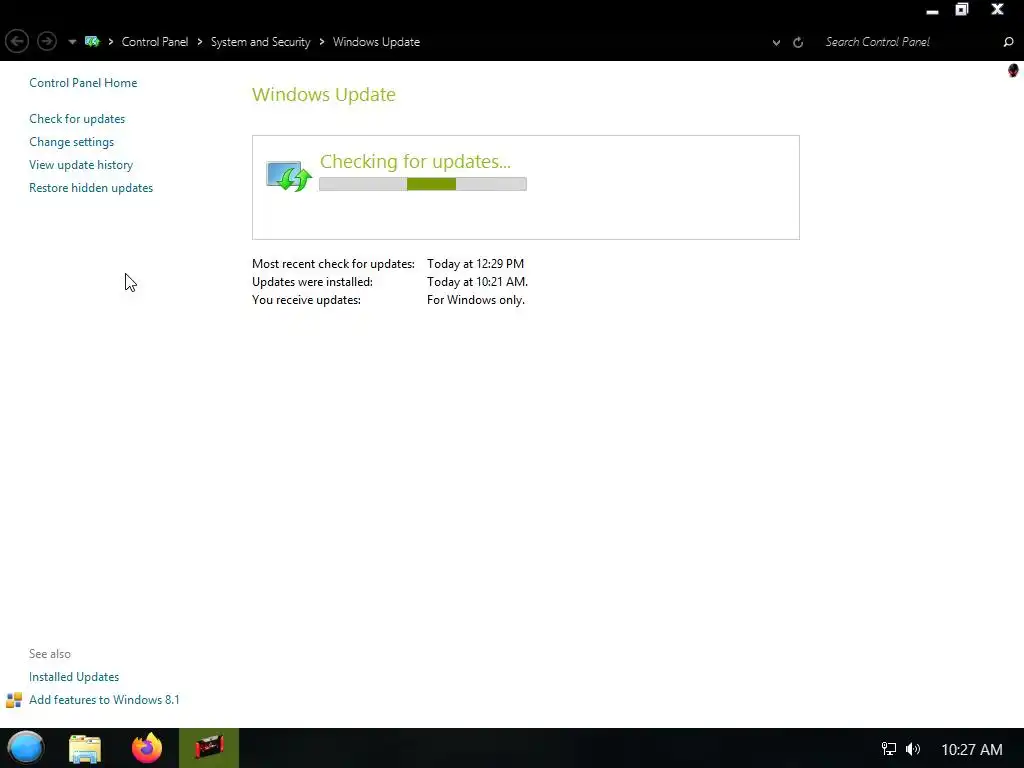Image resolution: width=1024 pixels, height=768 pixels.
Task: Click 'Today at 12:29 PM' value
Action: click(x=475, y=264)
